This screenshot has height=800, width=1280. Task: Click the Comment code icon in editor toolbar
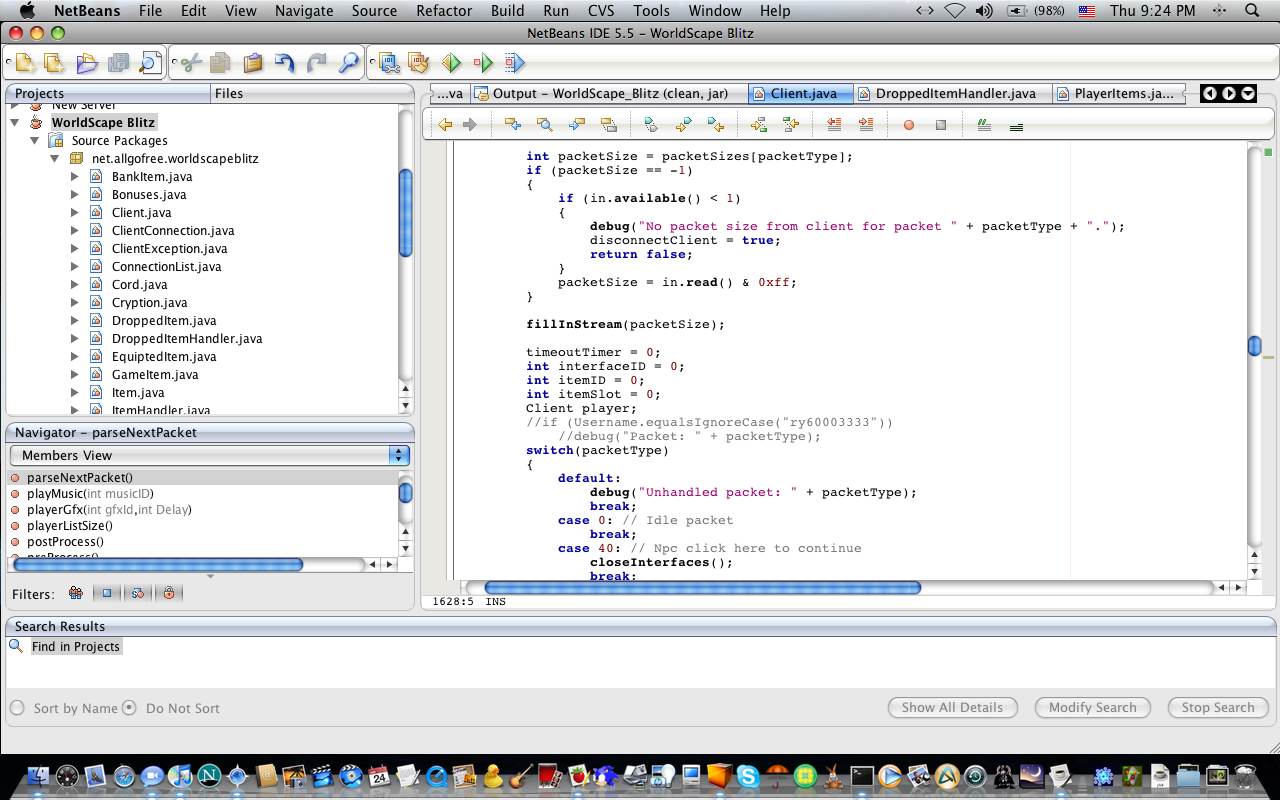[x=984, y=125]
